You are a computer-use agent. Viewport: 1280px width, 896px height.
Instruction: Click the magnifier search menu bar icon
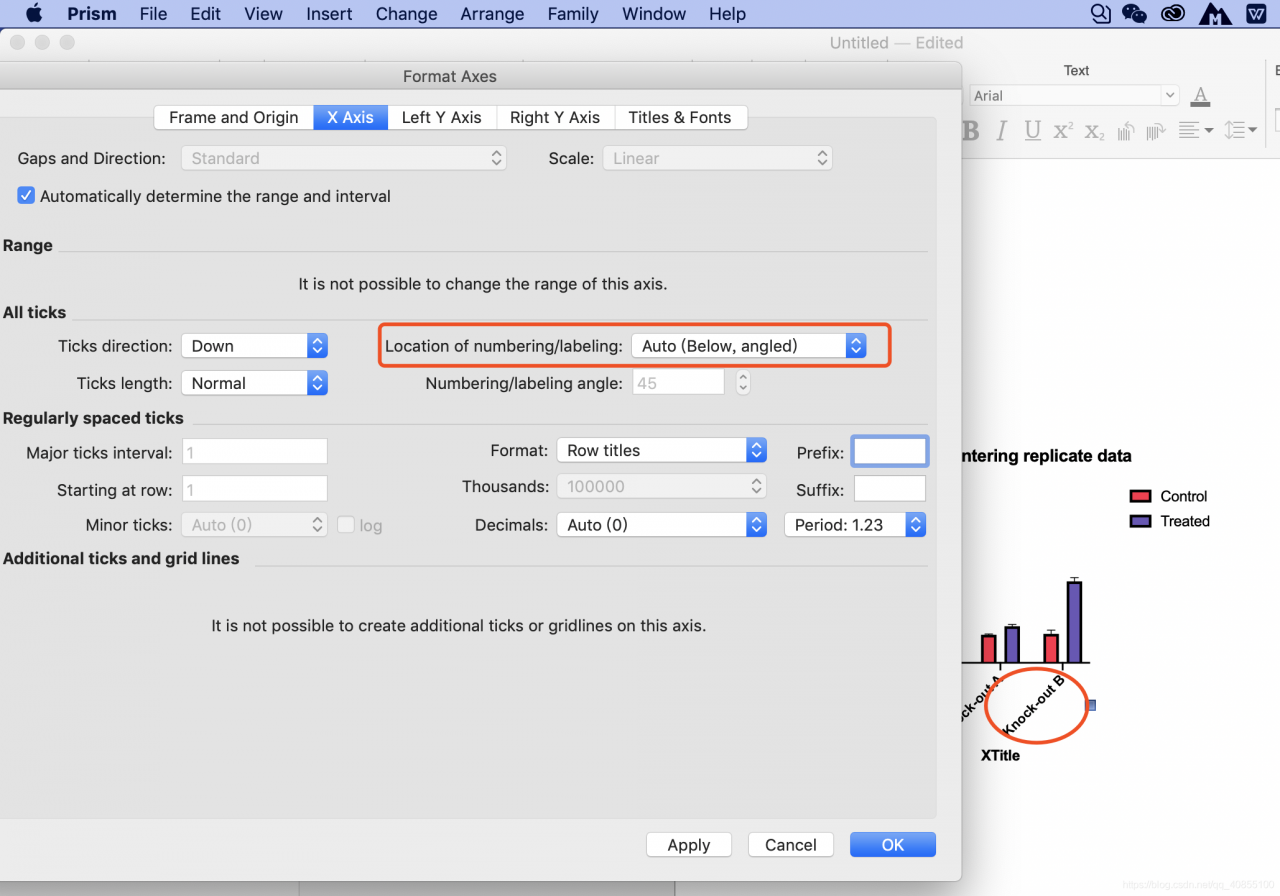[x=1100, y=14]
